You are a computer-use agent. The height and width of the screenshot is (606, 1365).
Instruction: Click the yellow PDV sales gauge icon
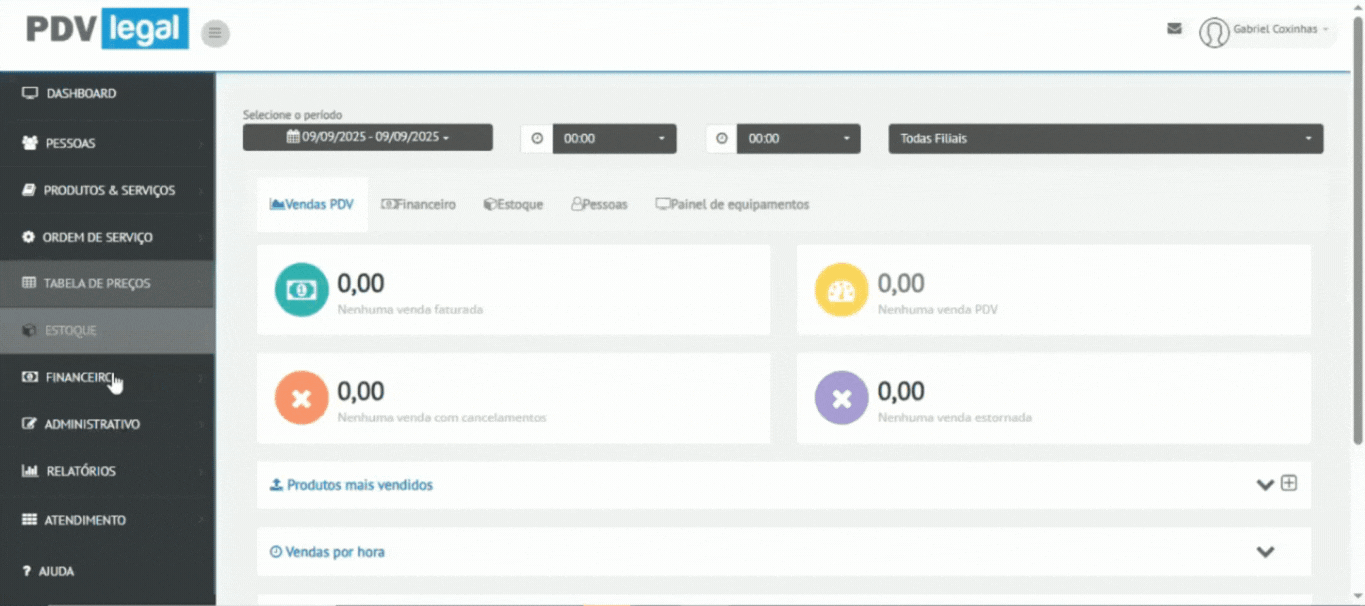pos(841,290)
